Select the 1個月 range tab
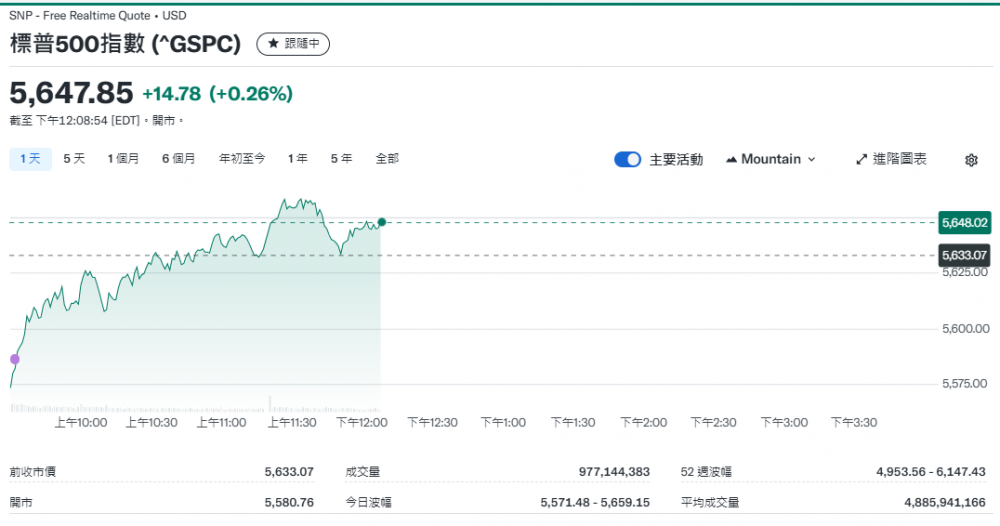 [124, 158]
